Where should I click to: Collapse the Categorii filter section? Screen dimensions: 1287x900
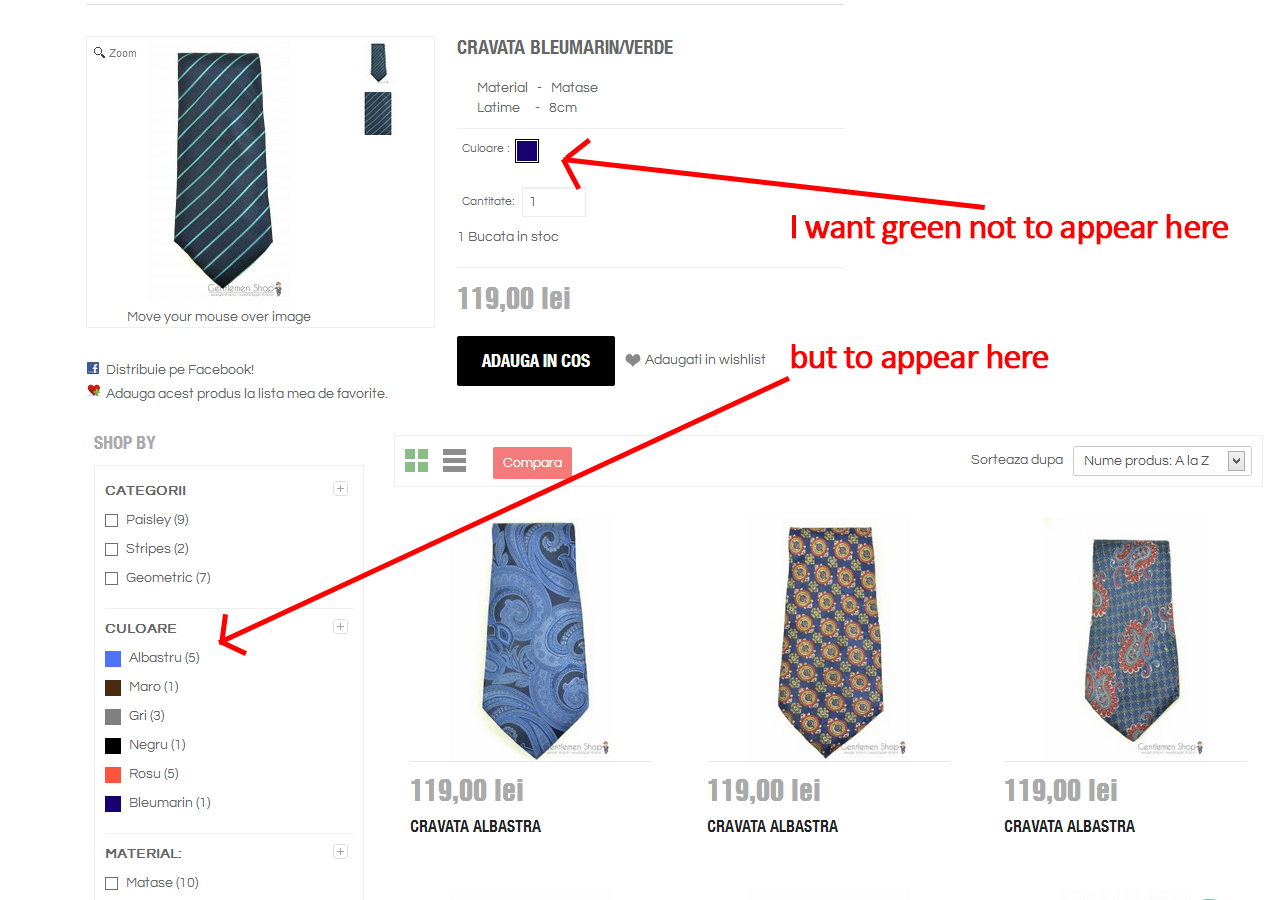tap(340, 489)
